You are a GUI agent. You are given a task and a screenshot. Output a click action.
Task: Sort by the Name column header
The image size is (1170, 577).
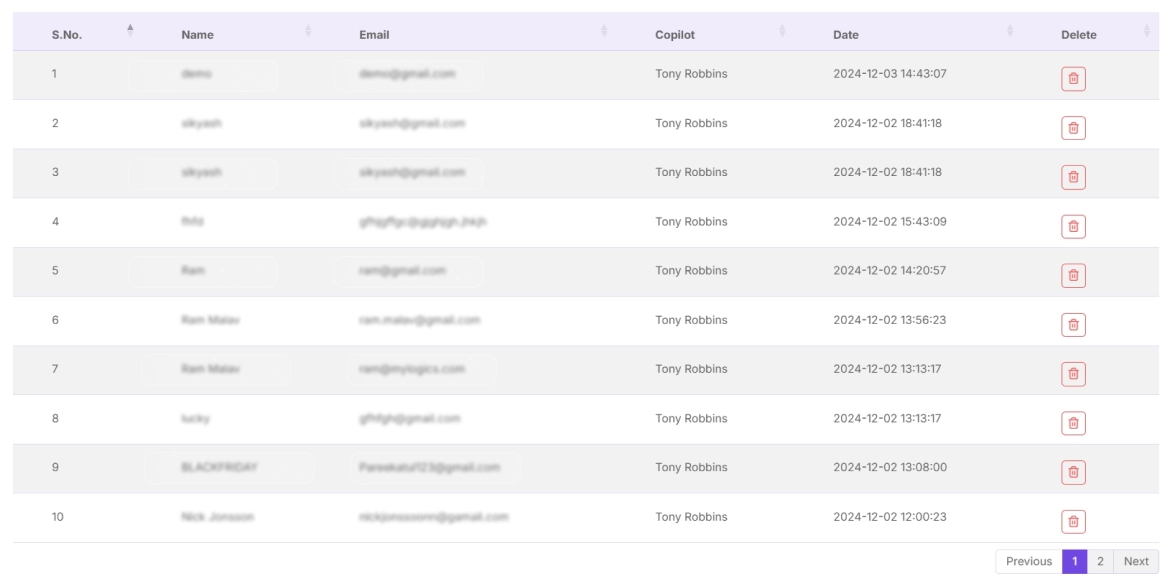pos(197,35)
